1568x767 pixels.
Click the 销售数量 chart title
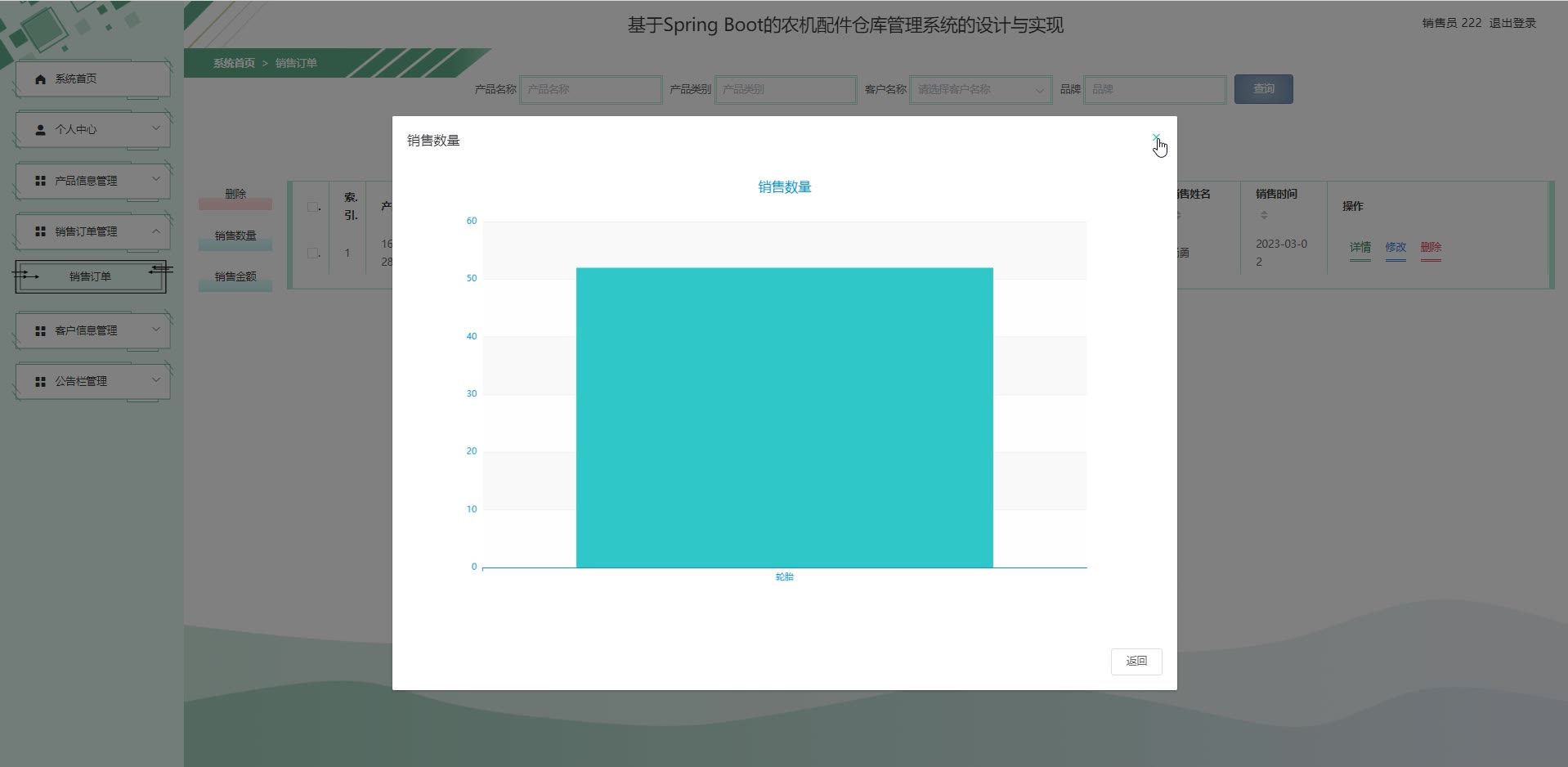click(785, 187)
